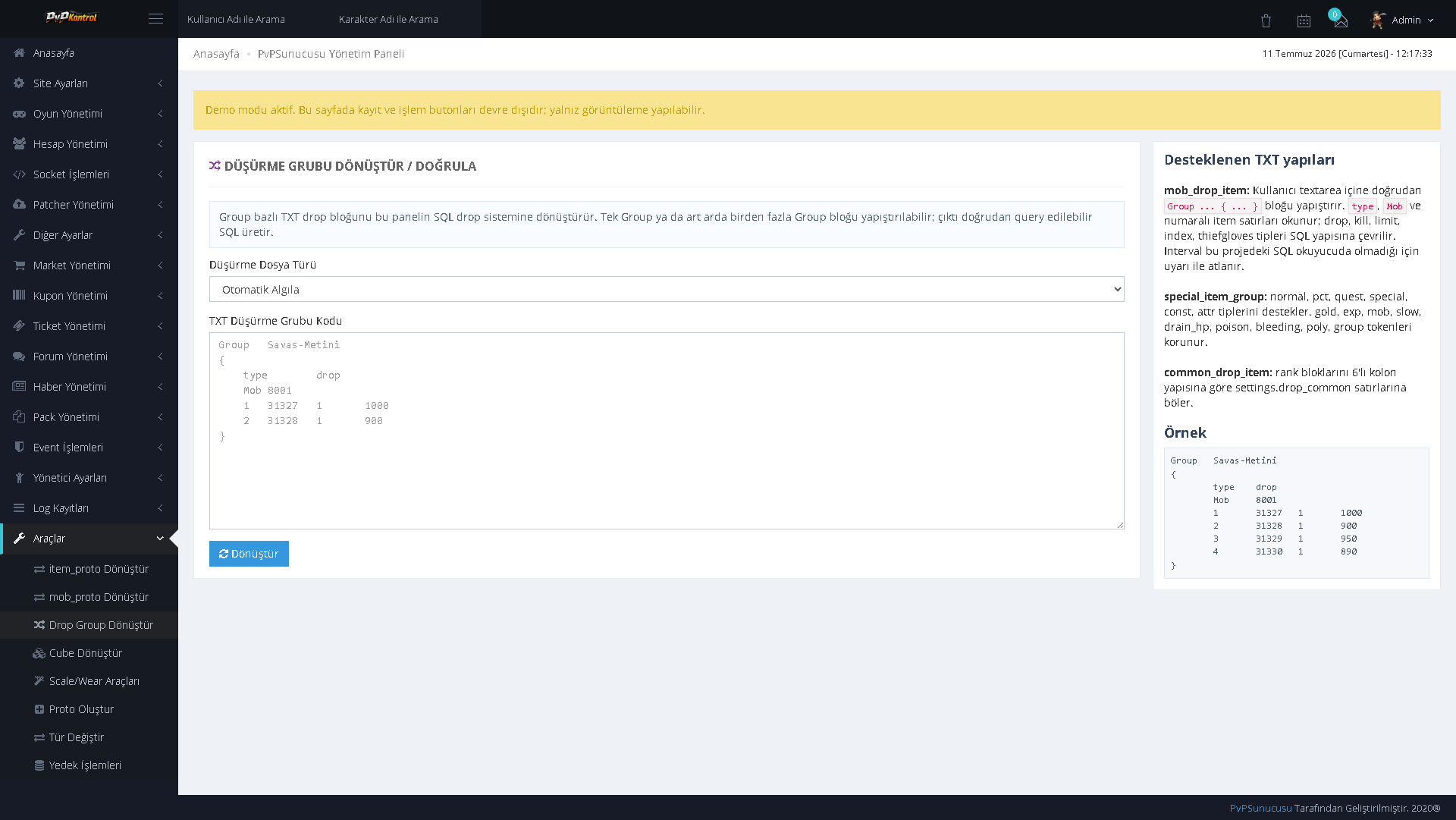Open Proto Oluştur submenu item

pyautogui.click(x=89, y=709)
